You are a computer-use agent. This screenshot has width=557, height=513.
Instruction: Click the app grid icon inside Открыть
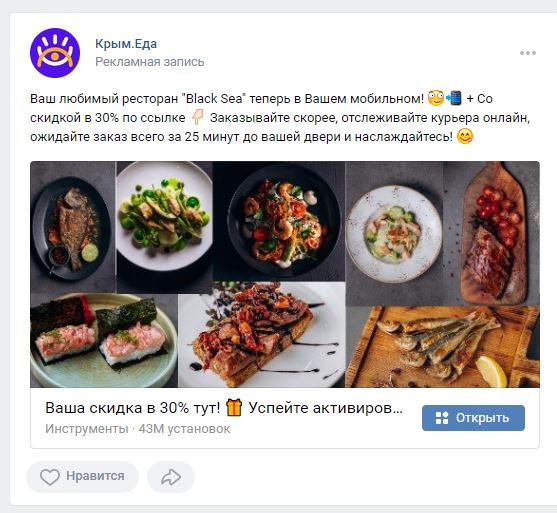pyautogui.click(x=442, y=418)
